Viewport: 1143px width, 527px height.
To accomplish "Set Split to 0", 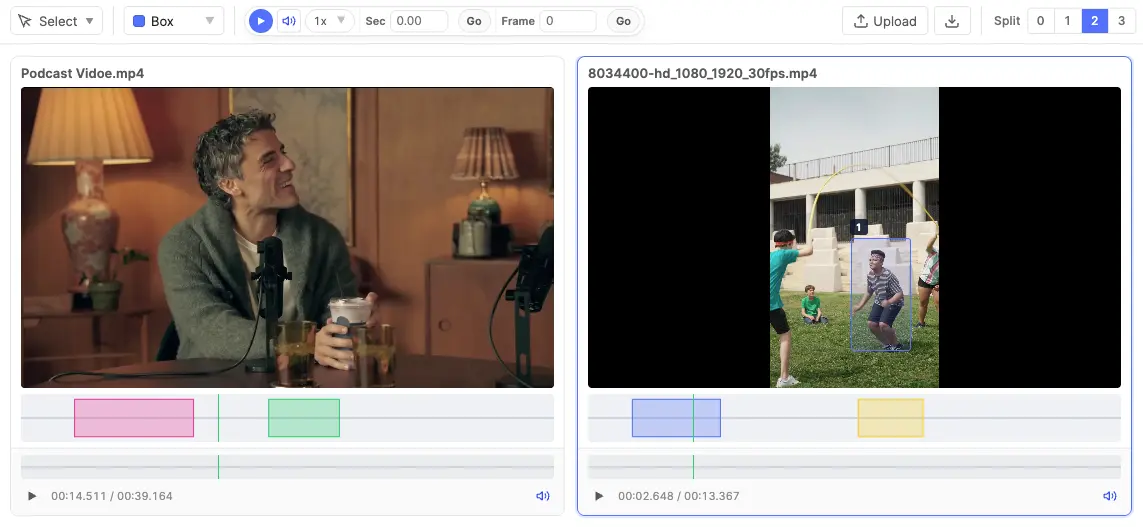I will (x=1040, y=21).
